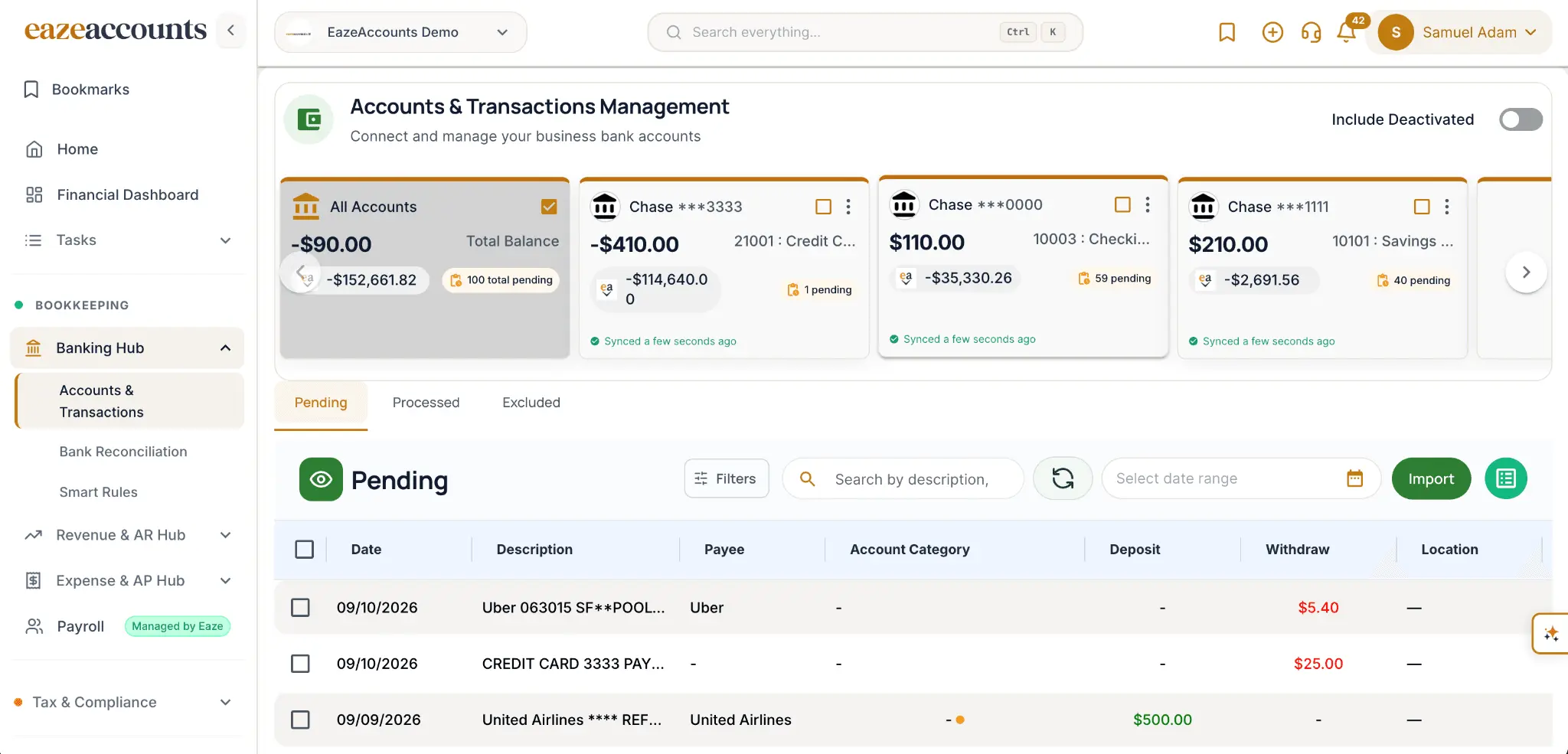
Task: Click the Search by description field
Action: [x=903, y=479]
